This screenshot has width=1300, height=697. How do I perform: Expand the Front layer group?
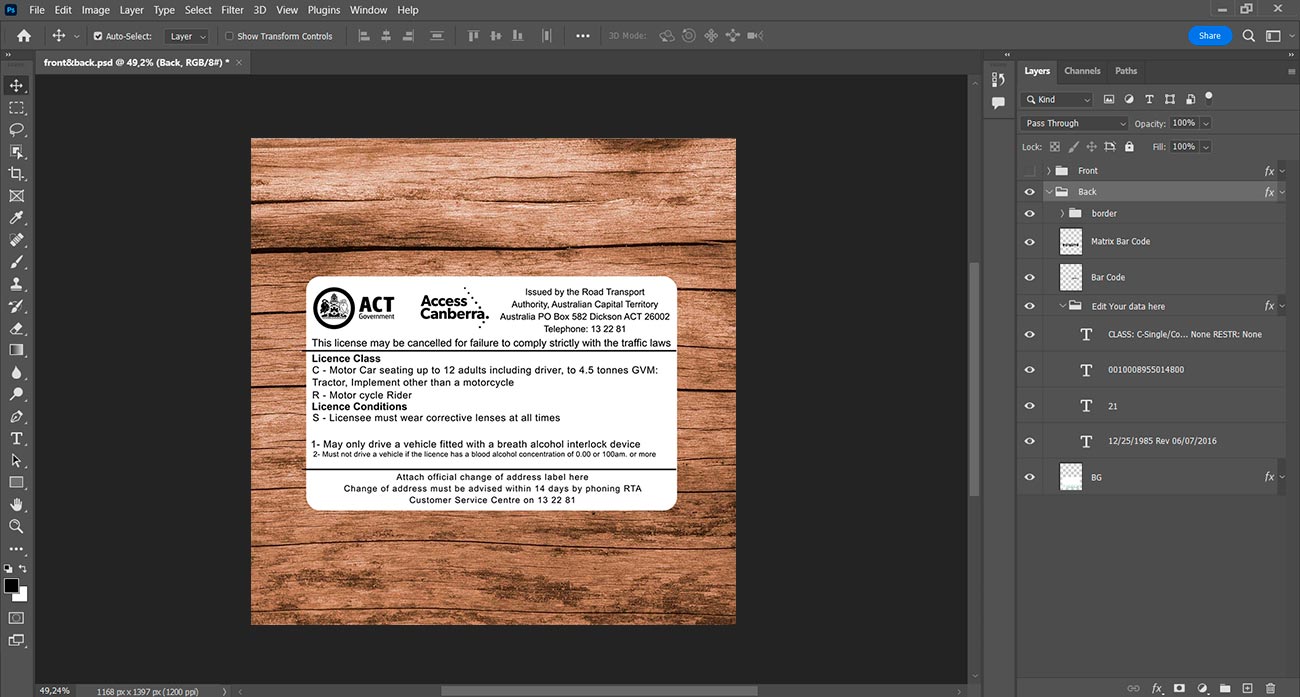1048,171
